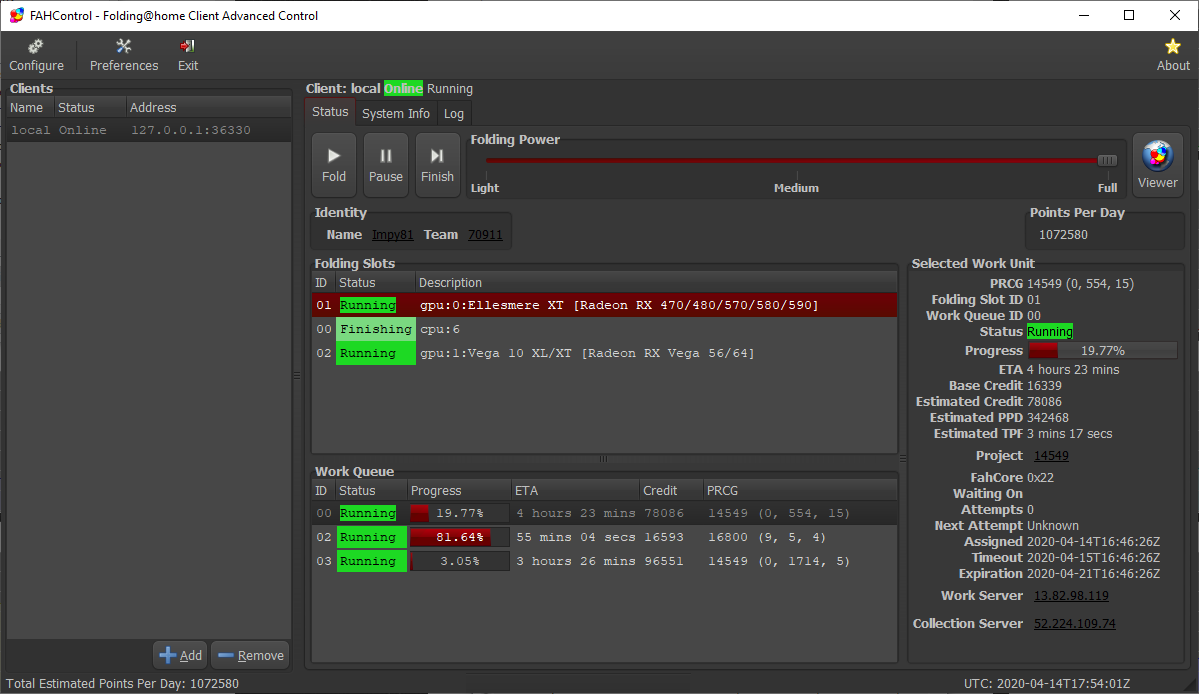
Task: Select the local client row
Action: click(x=149, y=130)
